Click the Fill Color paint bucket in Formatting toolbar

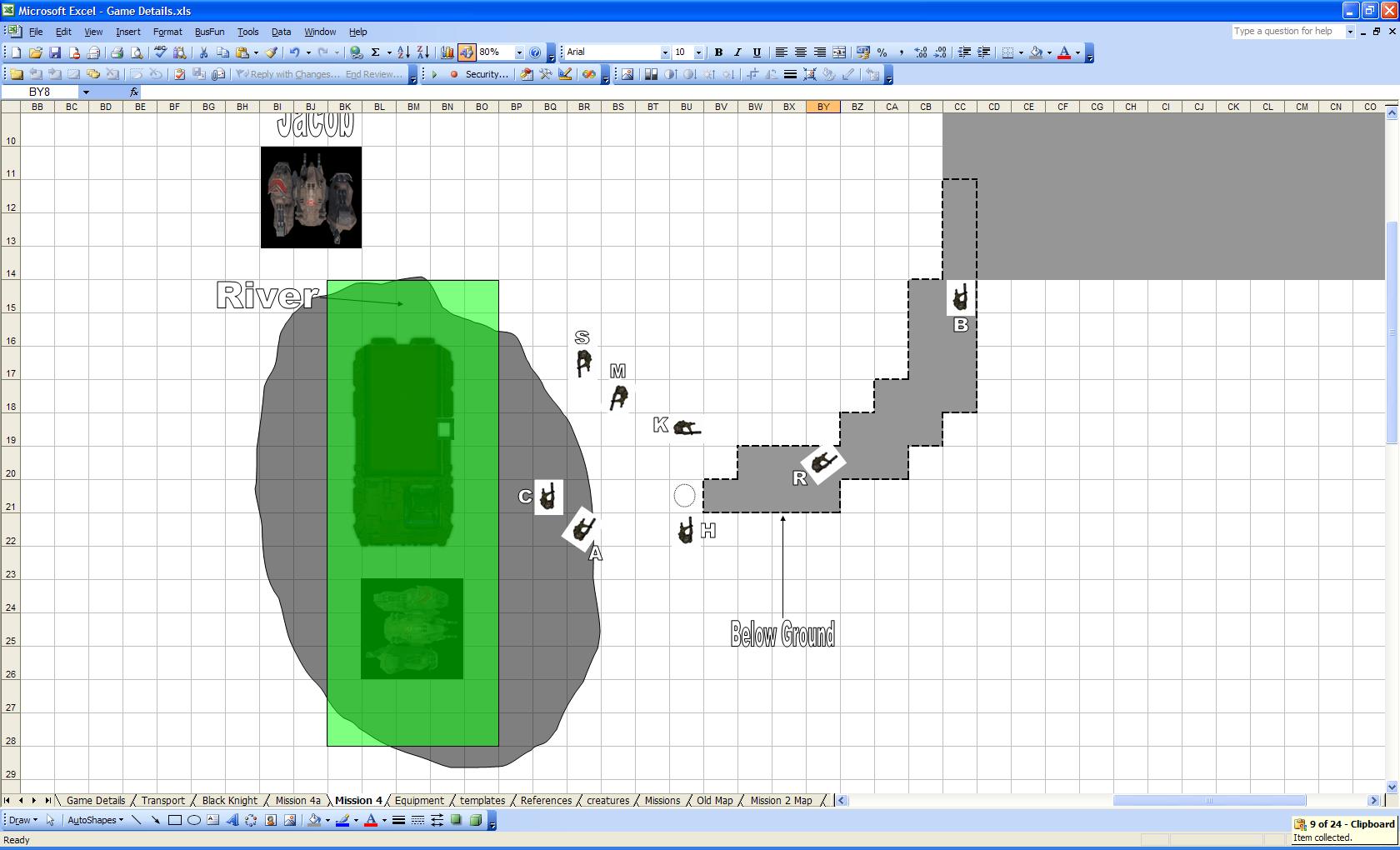coord(1036,52)
